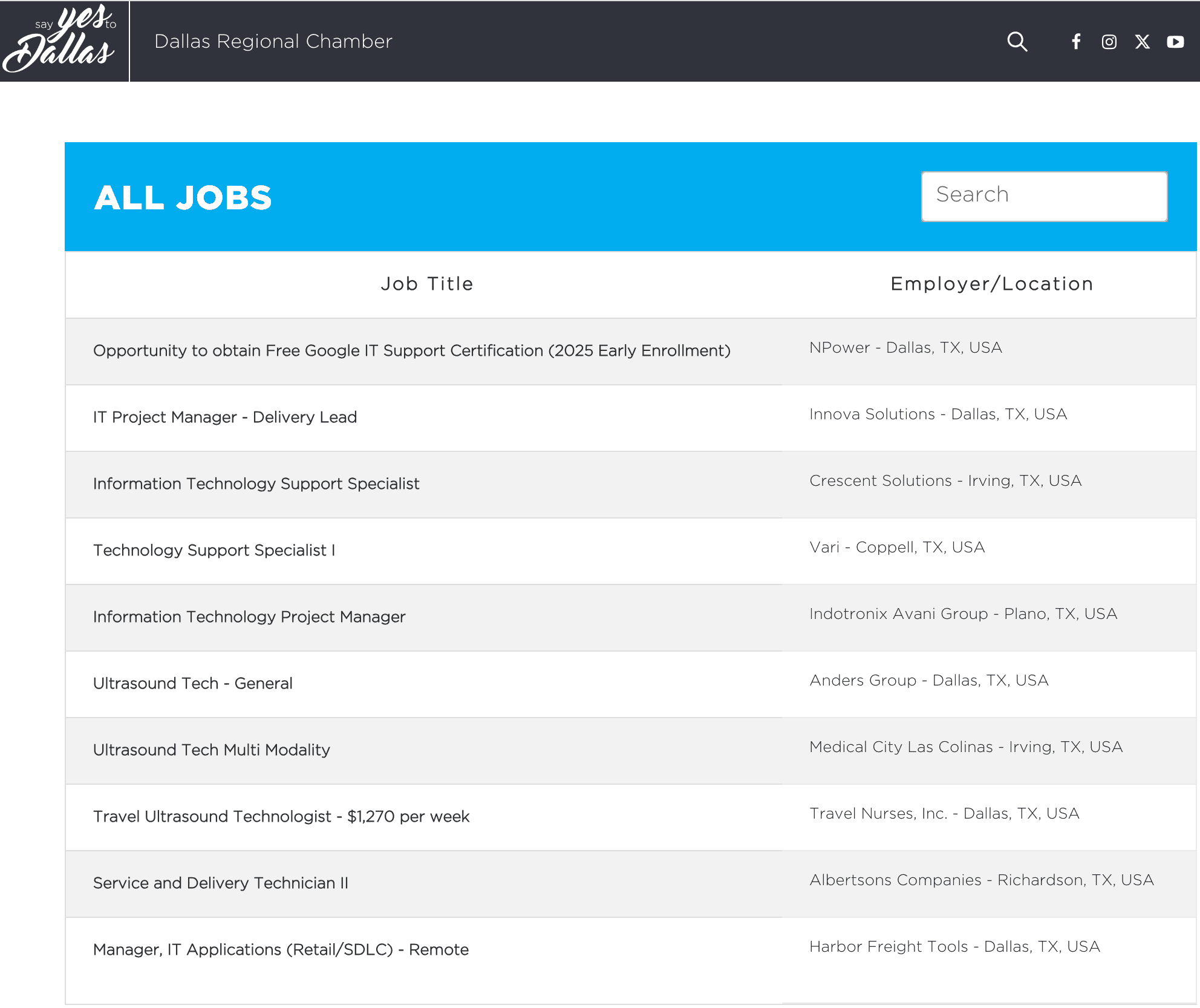The height and width of the screenshot is (1008, 1200).
Task: Open the Facebook social icon
Action: 1076,42
